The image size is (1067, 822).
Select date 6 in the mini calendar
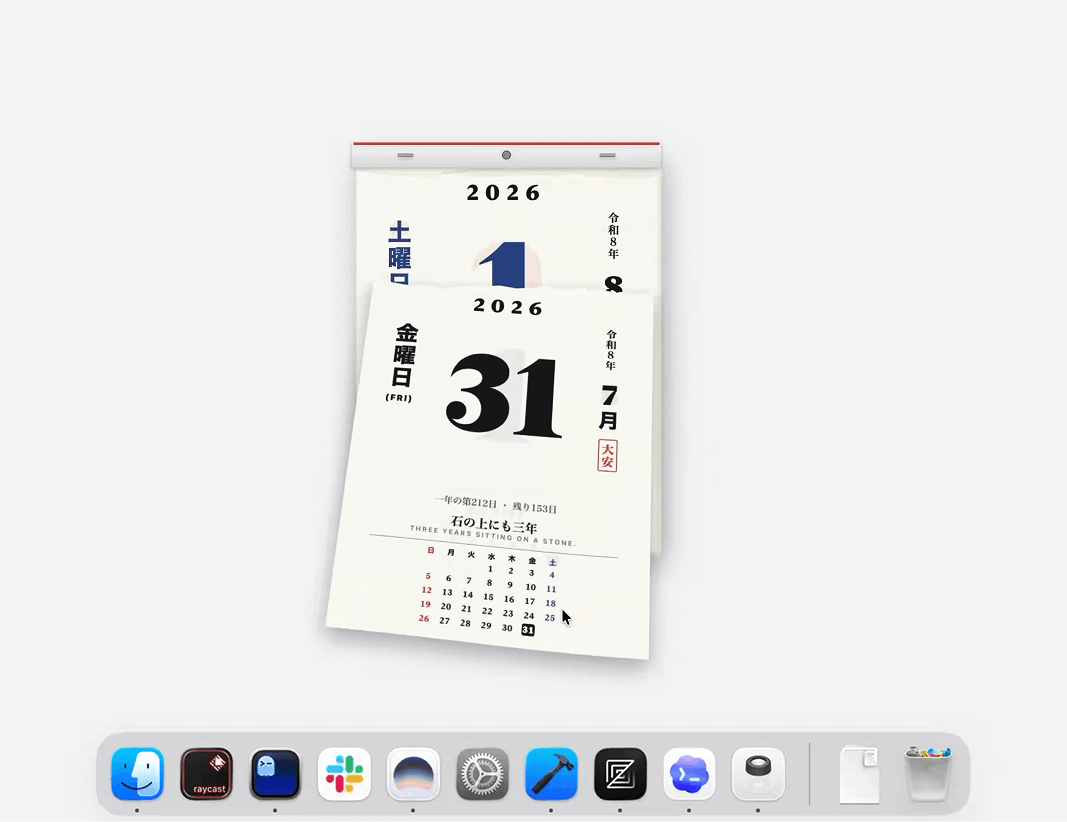tap(448, 578)
